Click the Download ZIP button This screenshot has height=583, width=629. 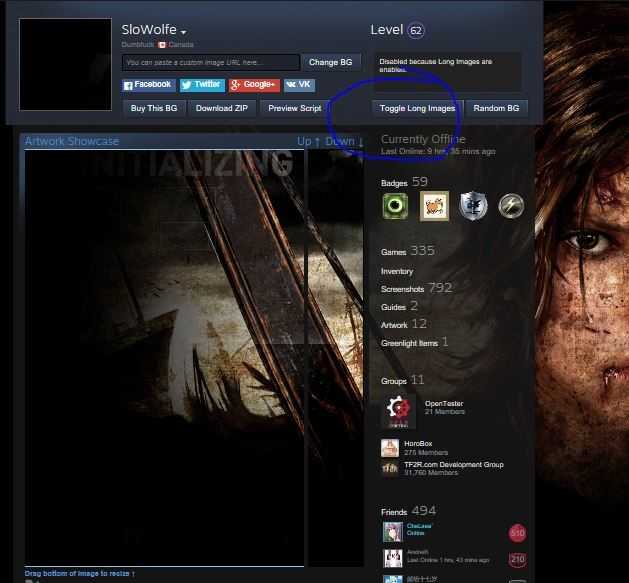click(x=222, y=108)
